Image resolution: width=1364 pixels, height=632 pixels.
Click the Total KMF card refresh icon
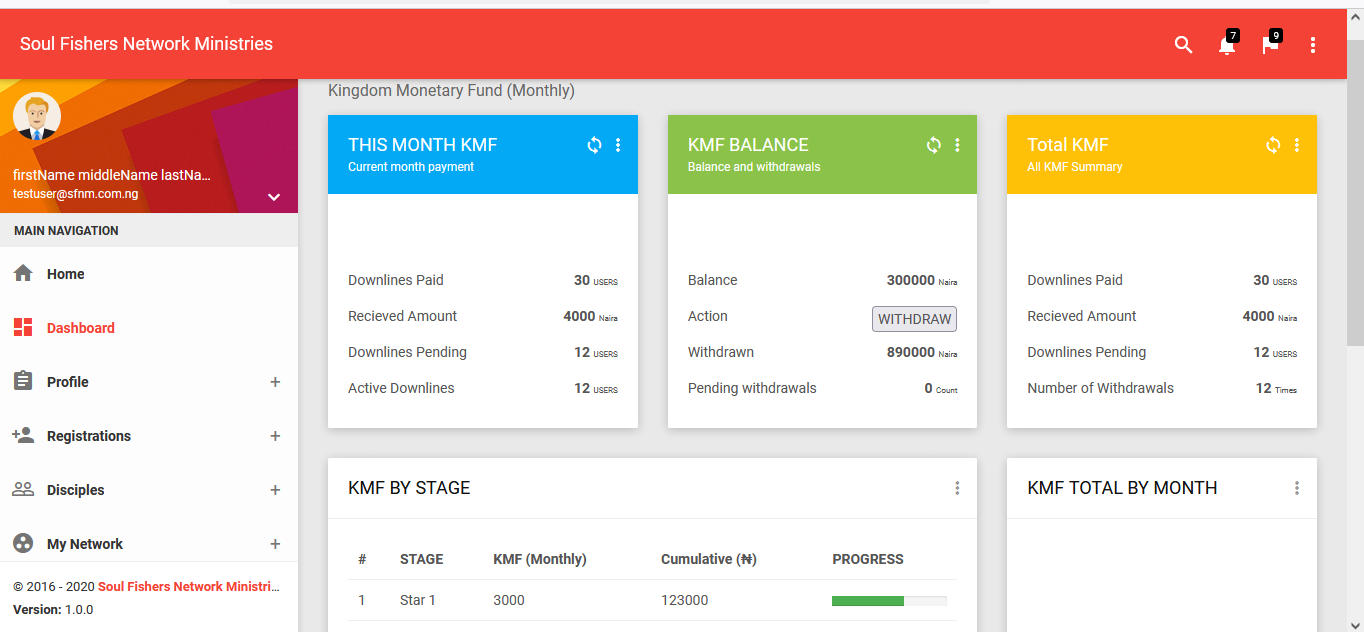point(1273,145)
